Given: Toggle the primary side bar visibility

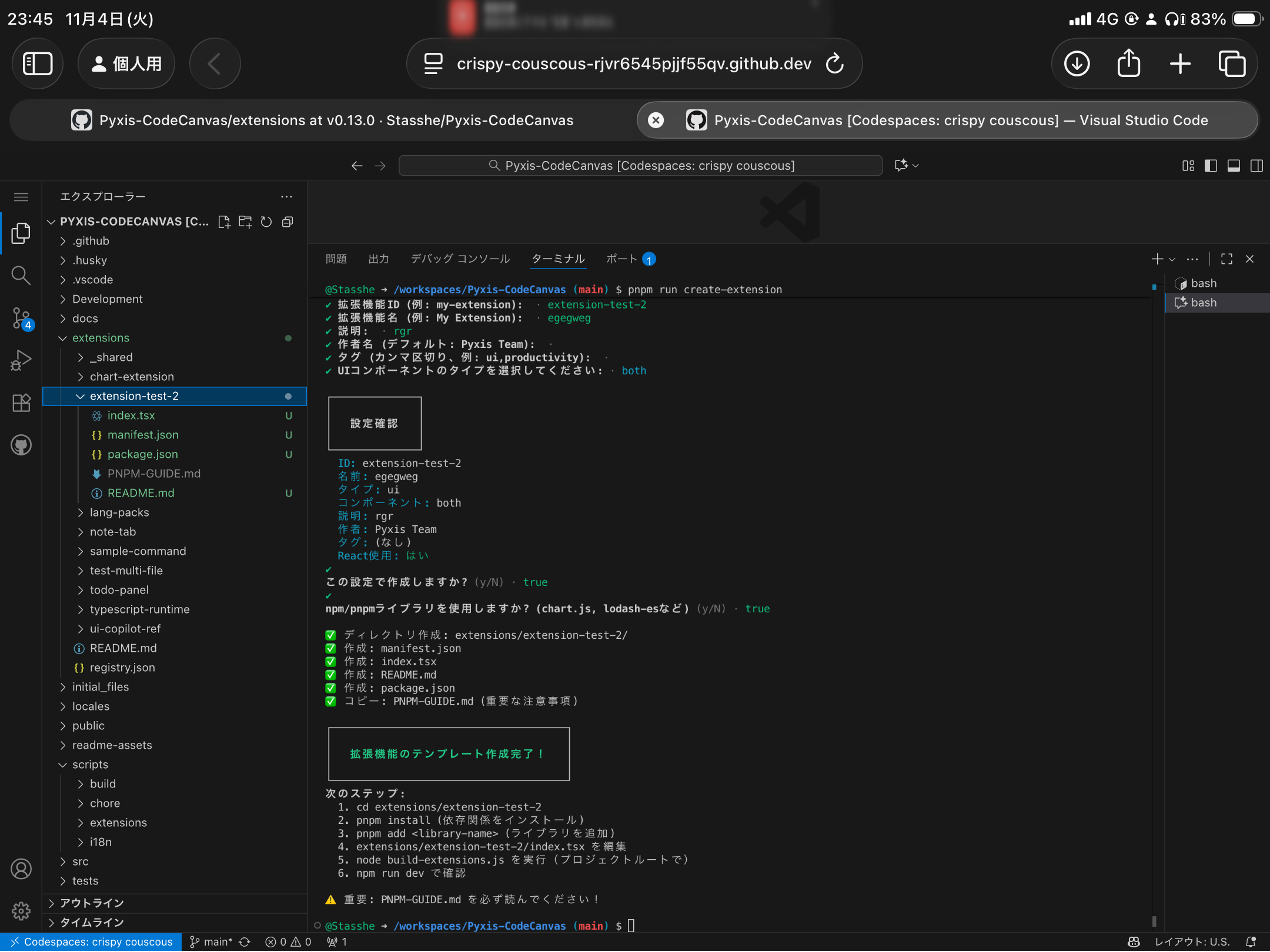Looking at the screenshot, I should pyautogui.click(x=1209, y=166).
